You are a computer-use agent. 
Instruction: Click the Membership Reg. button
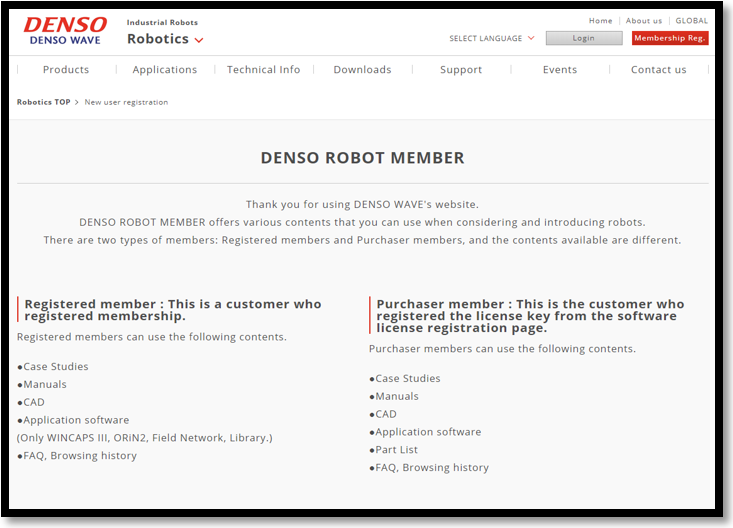pos(669,38)
